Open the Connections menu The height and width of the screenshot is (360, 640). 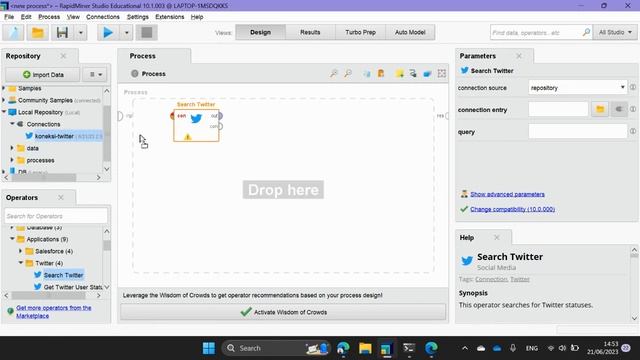coord(103,17)
